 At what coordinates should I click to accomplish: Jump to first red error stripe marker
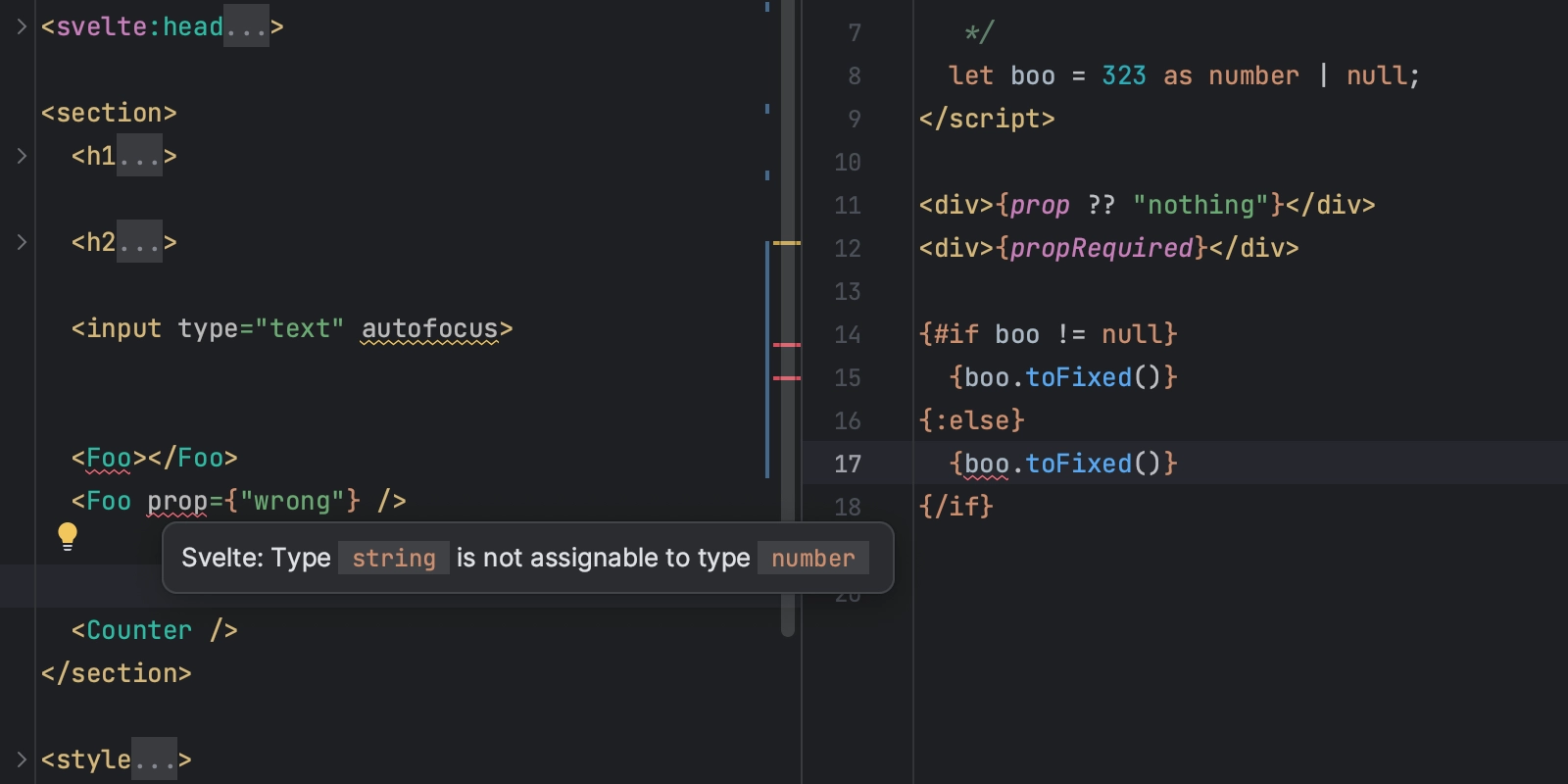point(787,345)
